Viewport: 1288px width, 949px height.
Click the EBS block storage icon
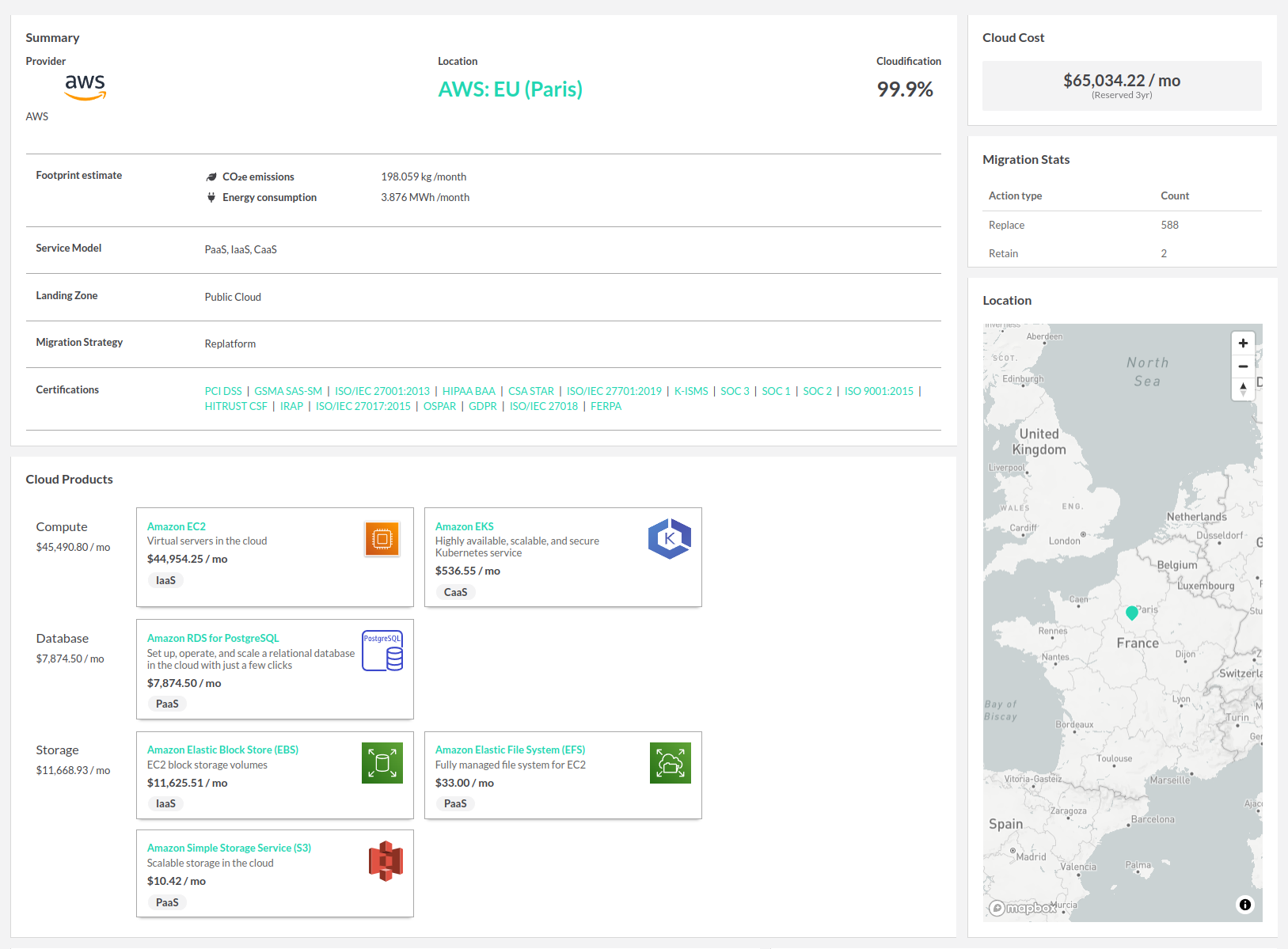pos(382,763)
